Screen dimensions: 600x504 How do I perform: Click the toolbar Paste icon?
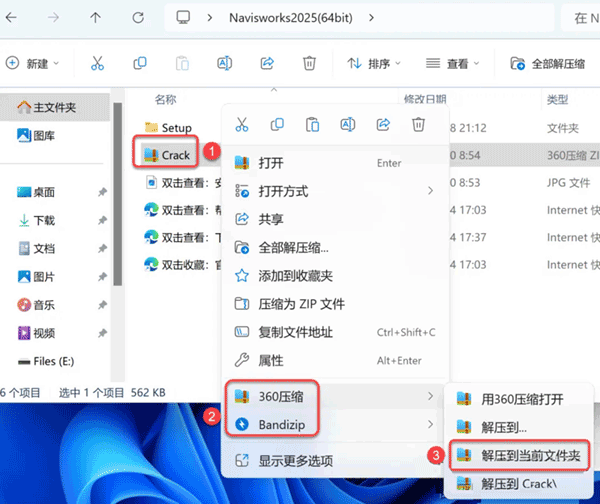pos(182,63)
